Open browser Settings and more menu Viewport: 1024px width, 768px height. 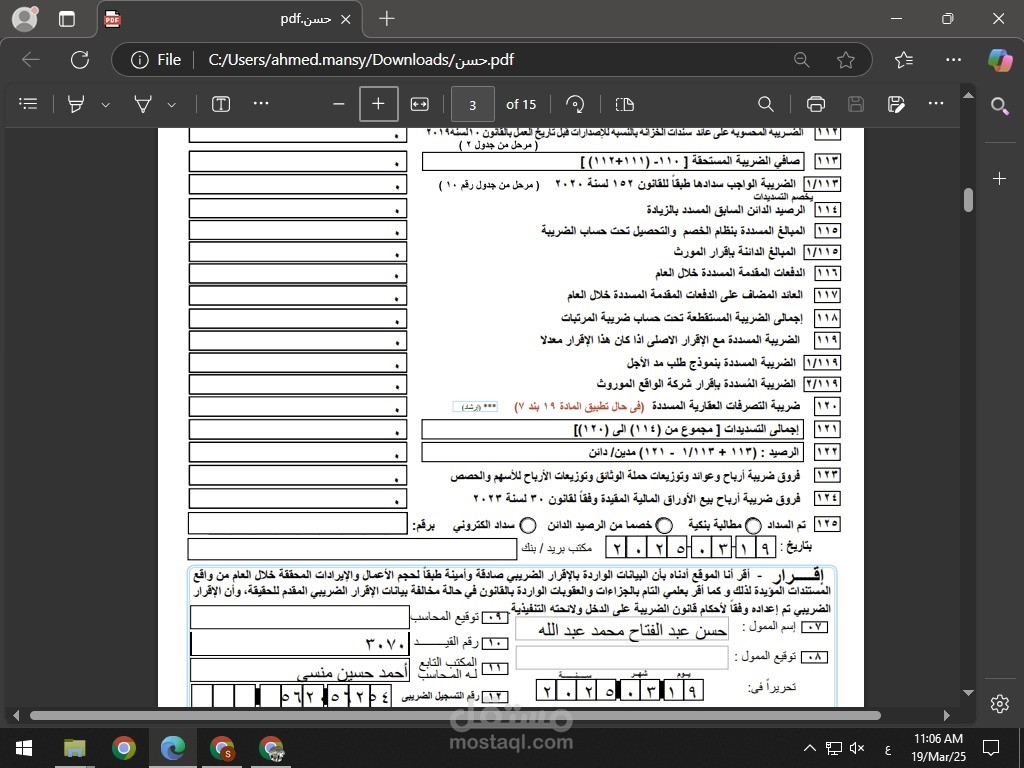(953, 60)
